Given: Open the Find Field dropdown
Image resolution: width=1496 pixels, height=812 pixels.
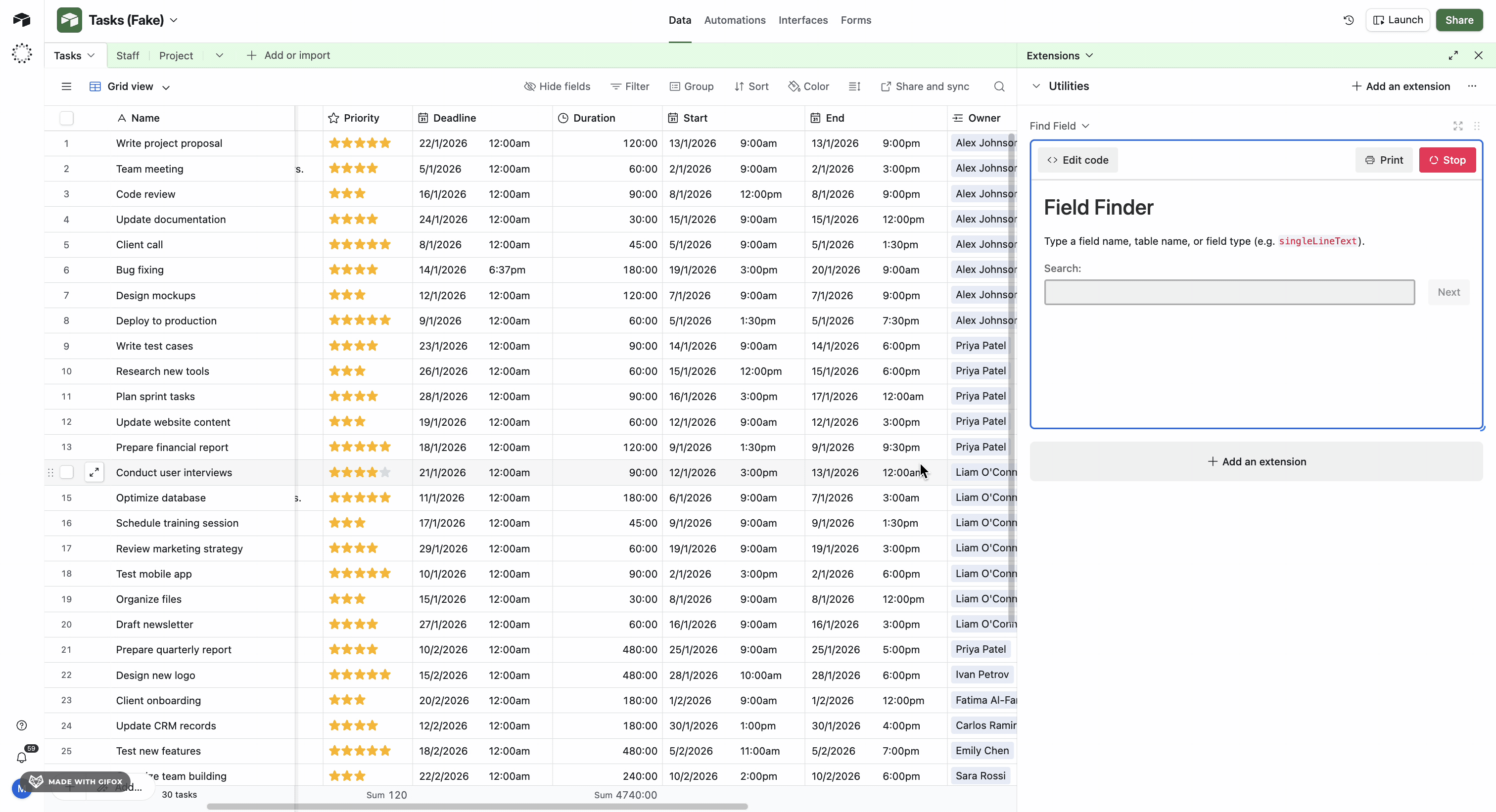Looking at the screenshot, I should [x=1059, y=126].
